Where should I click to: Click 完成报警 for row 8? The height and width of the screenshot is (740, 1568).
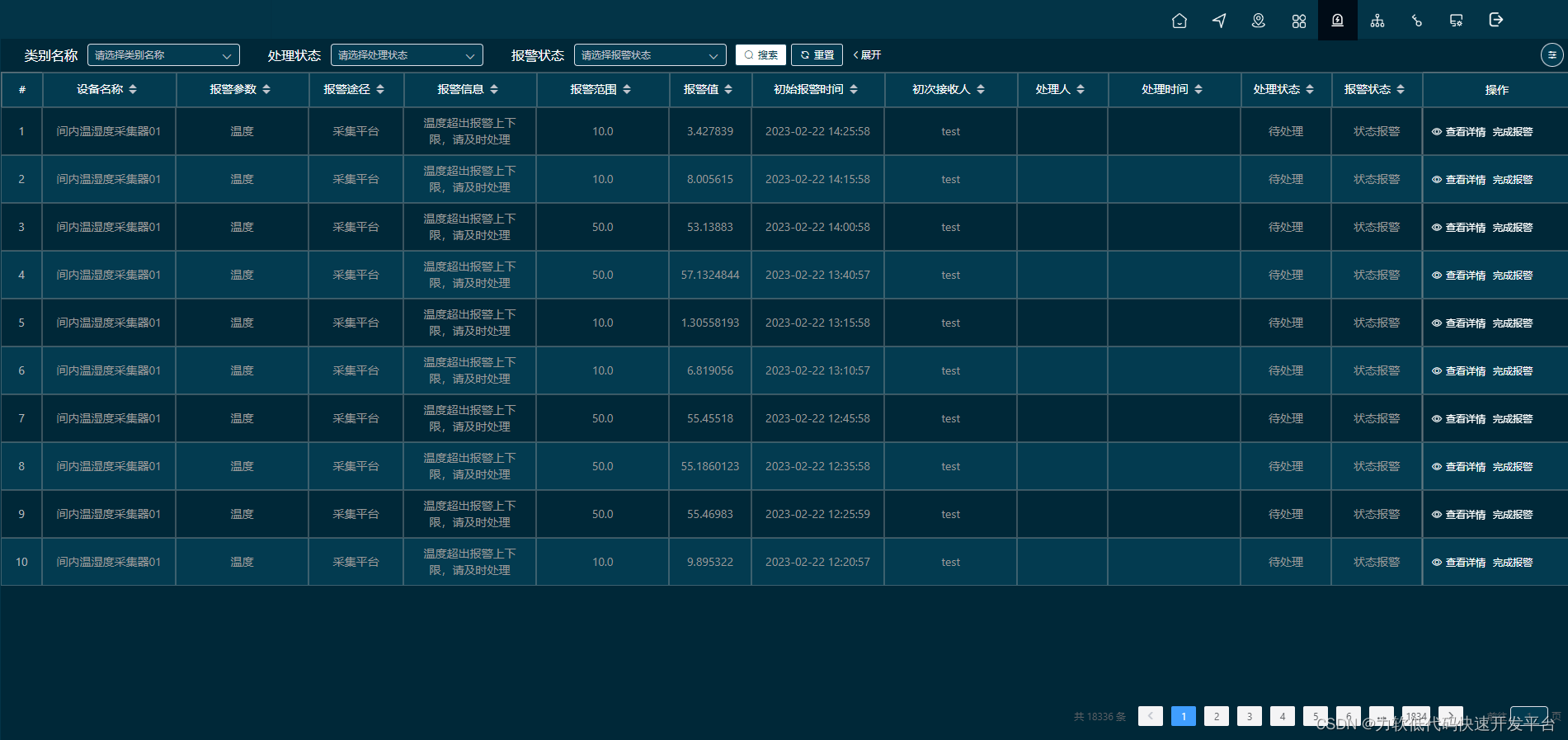[x=1513, y=467]
